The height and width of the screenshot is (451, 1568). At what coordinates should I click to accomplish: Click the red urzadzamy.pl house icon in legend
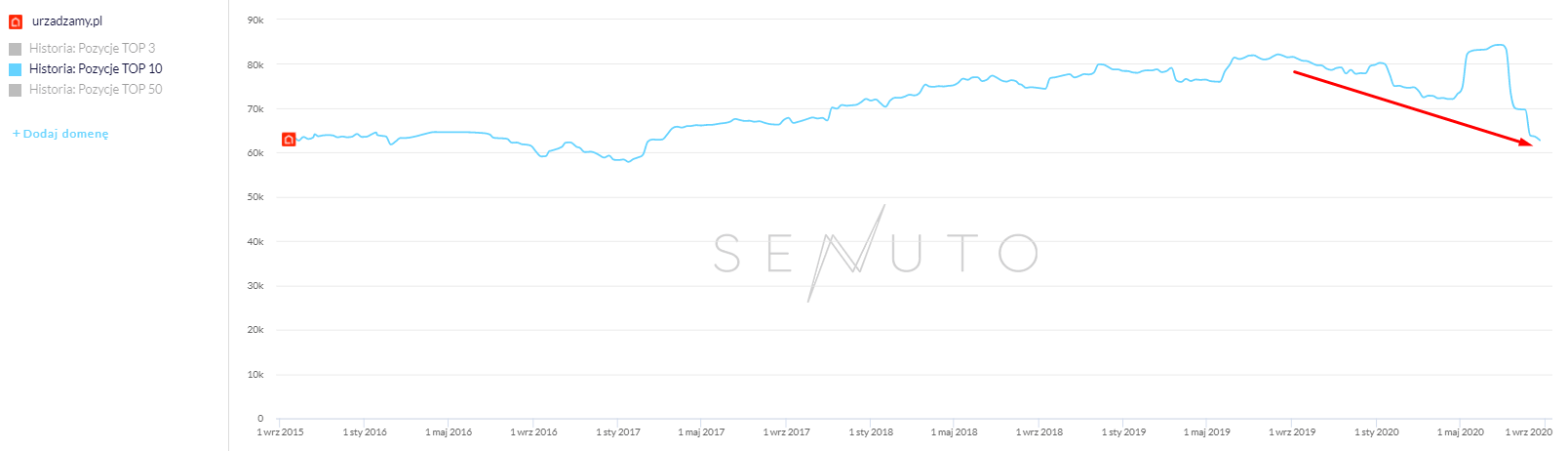[16, 21]
